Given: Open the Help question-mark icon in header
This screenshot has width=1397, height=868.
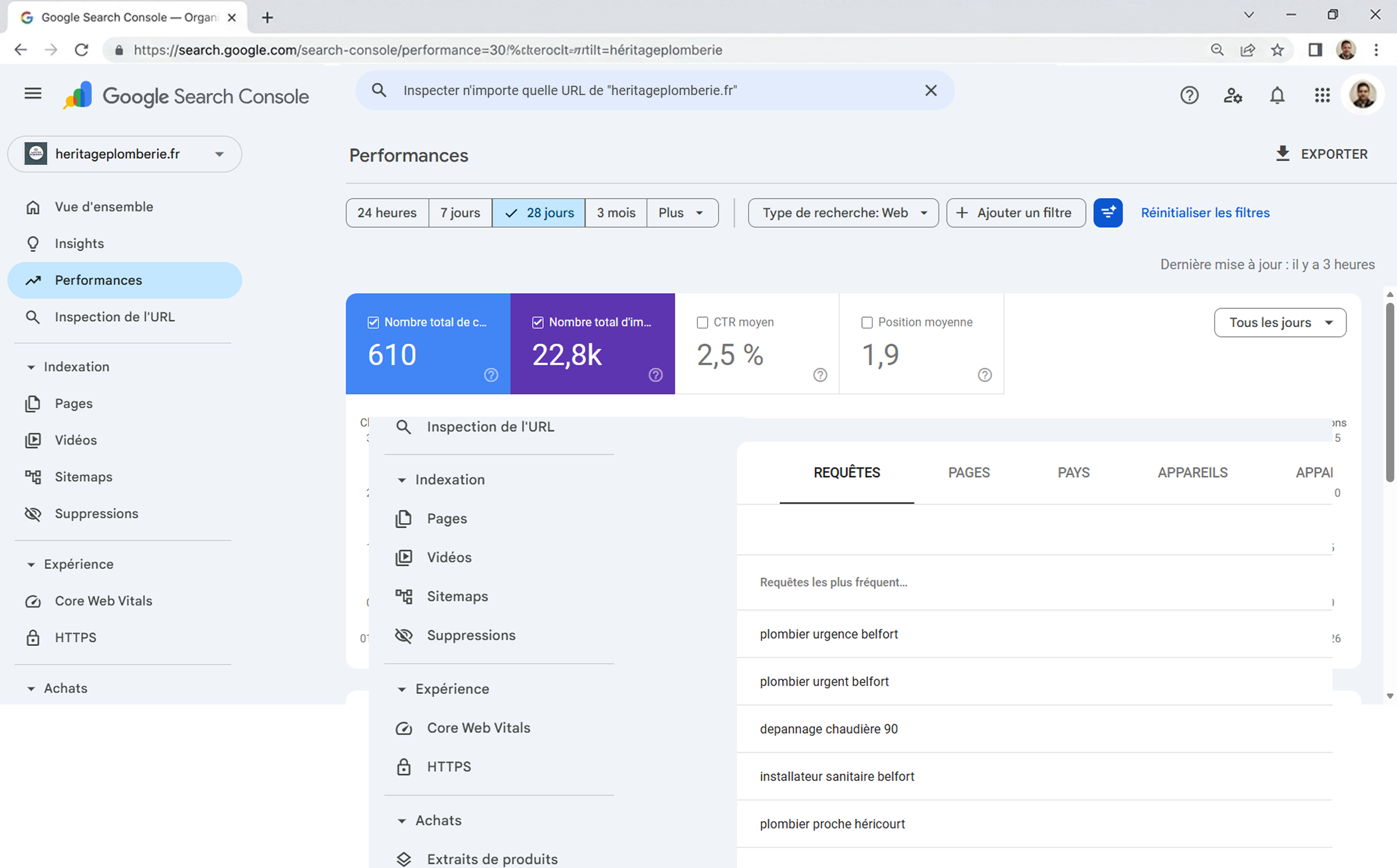Looking at the screenshot, I should [1189, 96].
